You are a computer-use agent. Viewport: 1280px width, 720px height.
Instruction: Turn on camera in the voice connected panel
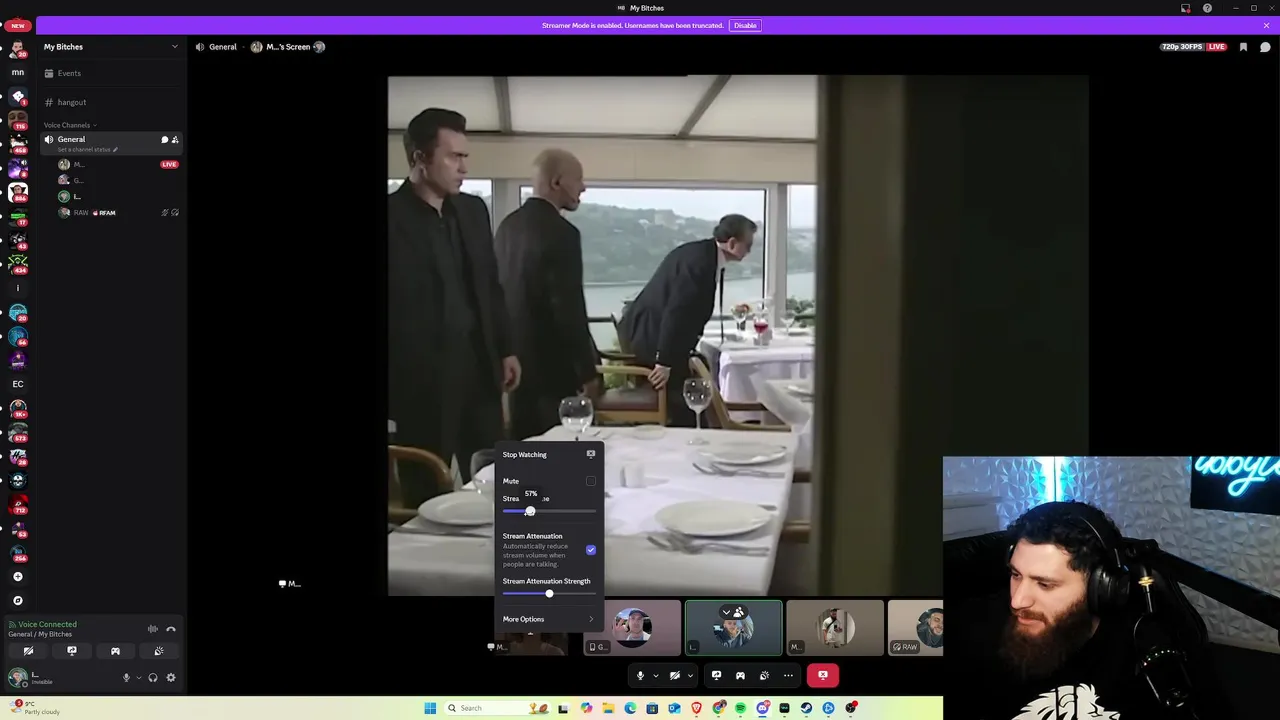point(28,651)
